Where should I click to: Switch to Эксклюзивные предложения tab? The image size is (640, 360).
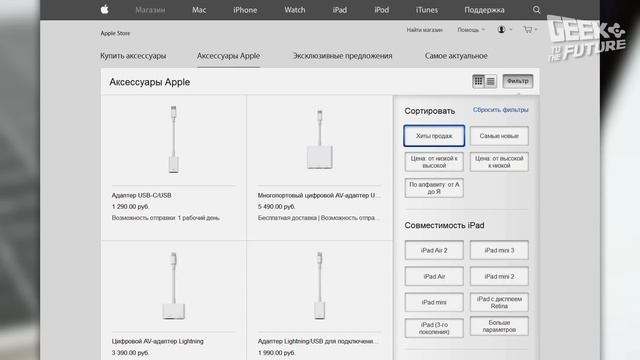click(x=342, y=56)
